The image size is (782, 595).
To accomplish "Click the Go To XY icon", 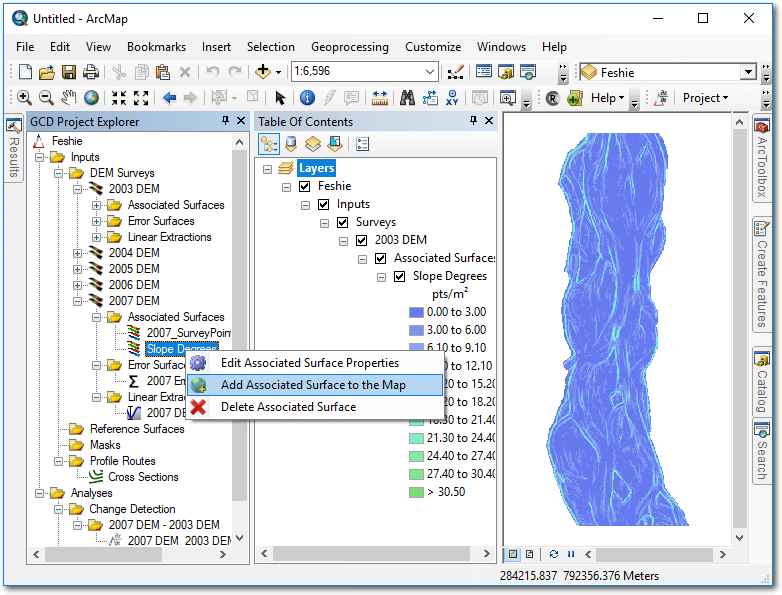I will pos(452,98).
